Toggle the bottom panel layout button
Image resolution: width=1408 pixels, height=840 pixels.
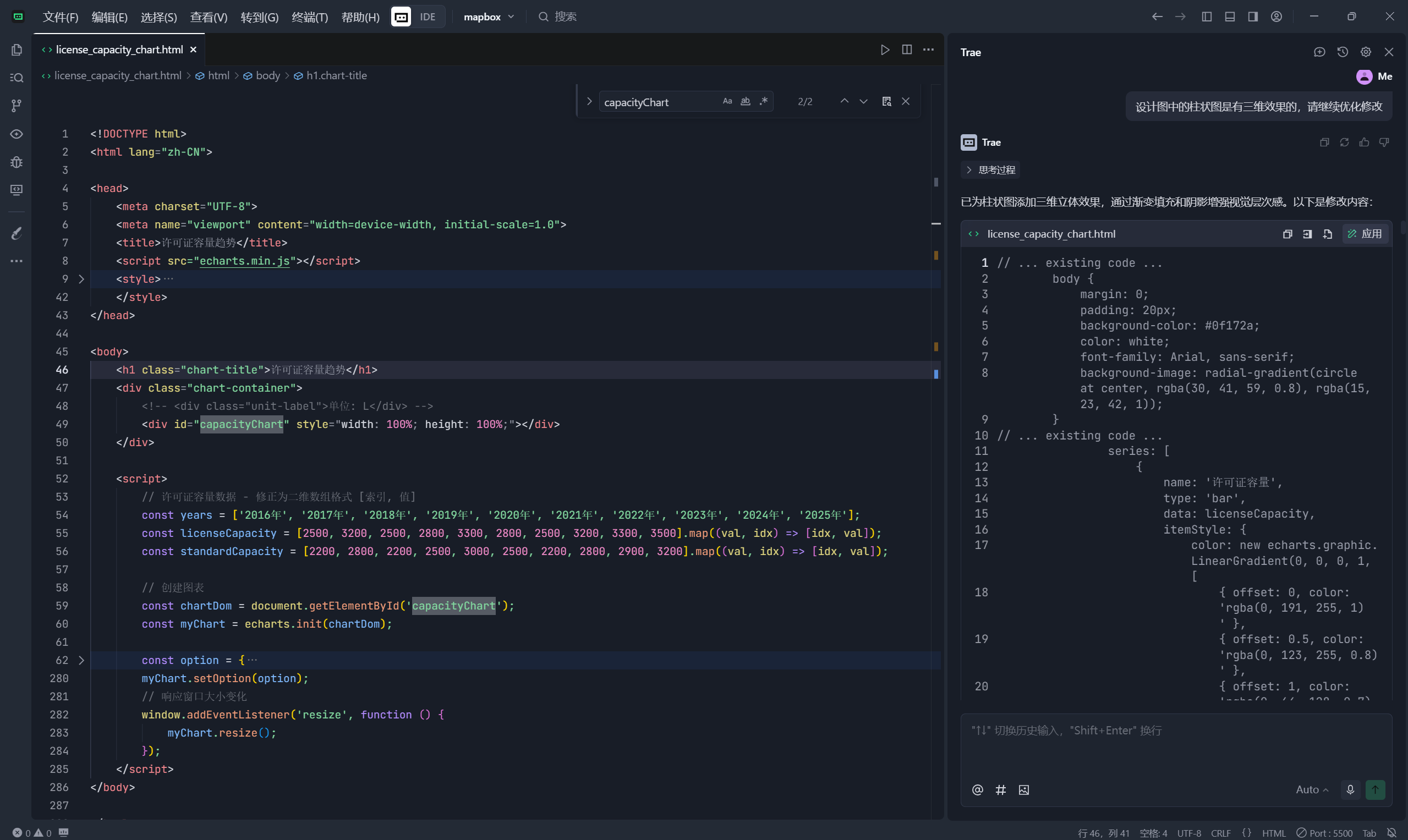click(x=1230, y=17)
